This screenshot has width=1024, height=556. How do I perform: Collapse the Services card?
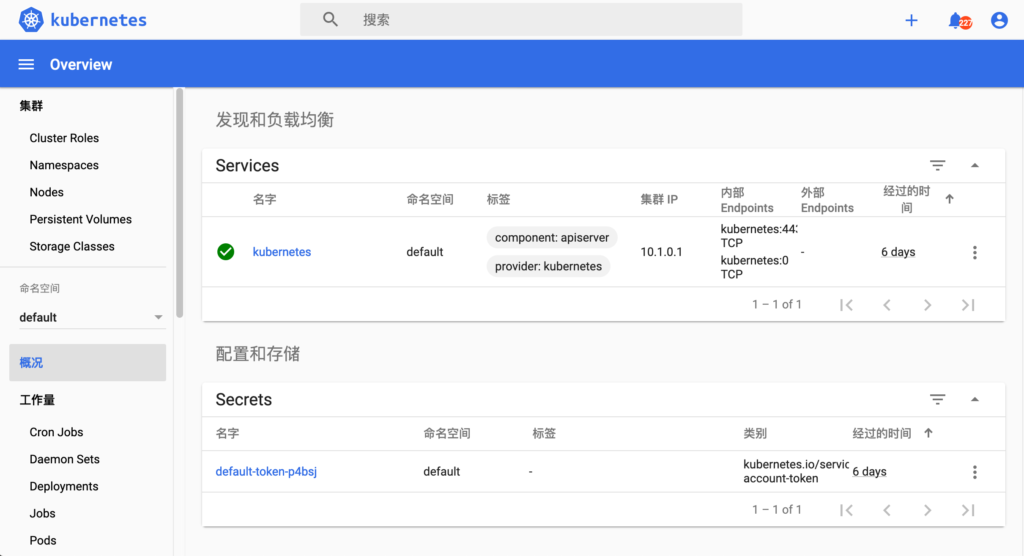coord(974,165)
